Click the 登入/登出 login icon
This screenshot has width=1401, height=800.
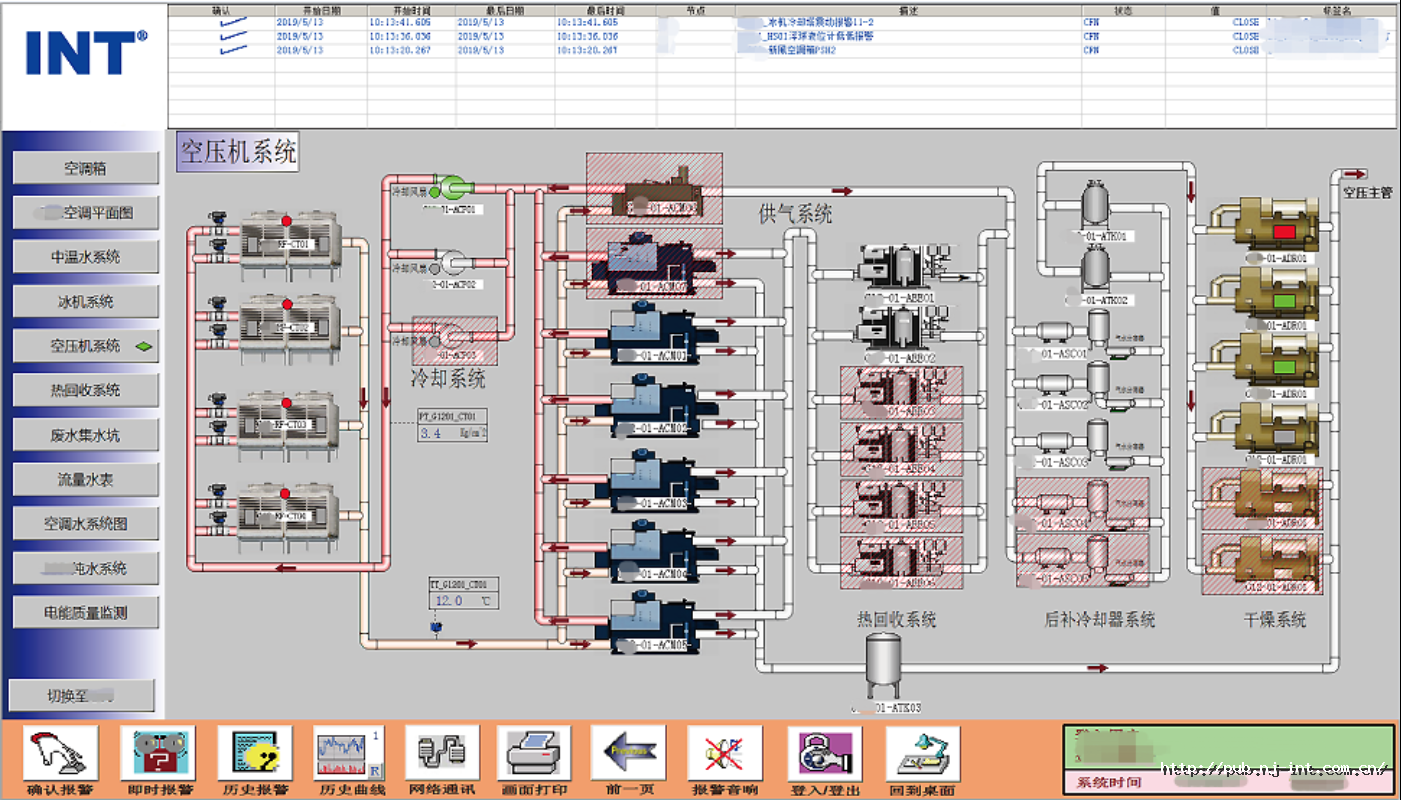coord(824,754)
